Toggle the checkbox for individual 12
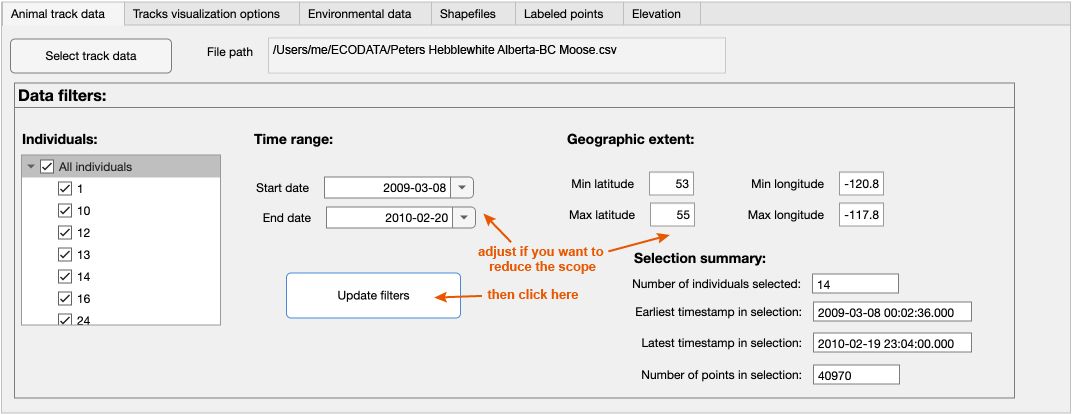1073x415 pixels. 65,233
